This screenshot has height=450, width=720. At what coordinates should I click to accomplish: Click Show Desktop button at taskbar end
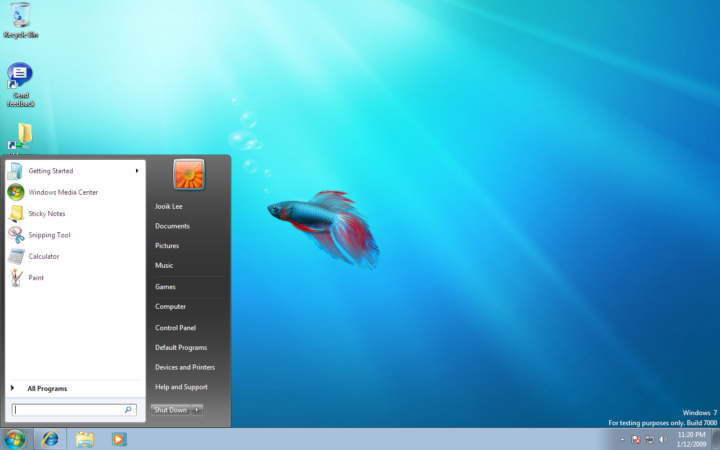coord(715,439)
